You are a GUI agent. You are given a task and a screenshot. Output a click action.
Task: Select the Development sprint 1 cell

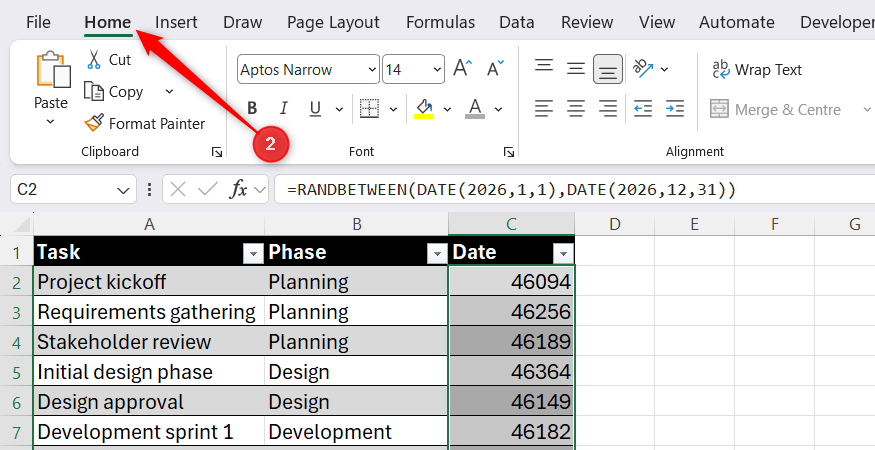point(148,432)
